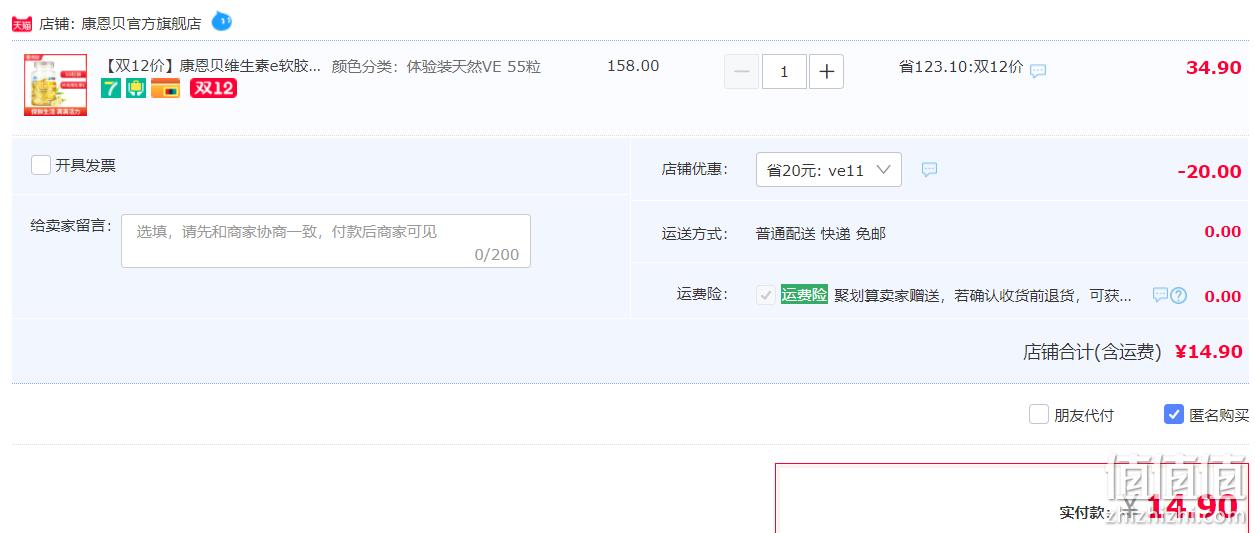Click the store total ¥14.90
Screen dimensions: 1255x533
[1209, 351]
